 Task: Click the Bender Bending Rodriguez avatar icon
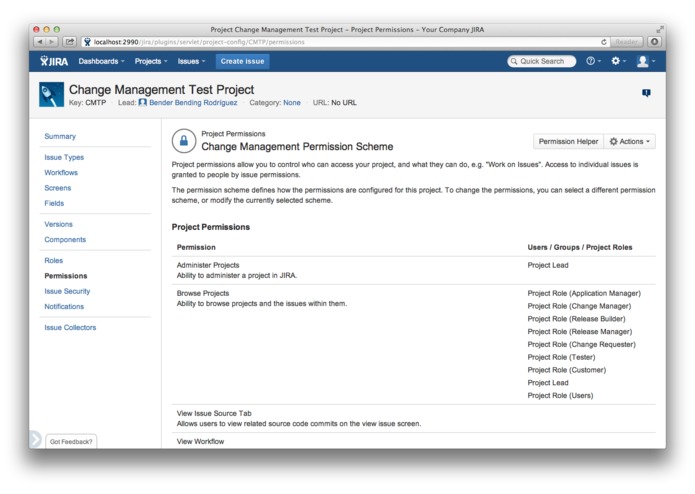tap(142, 102)
